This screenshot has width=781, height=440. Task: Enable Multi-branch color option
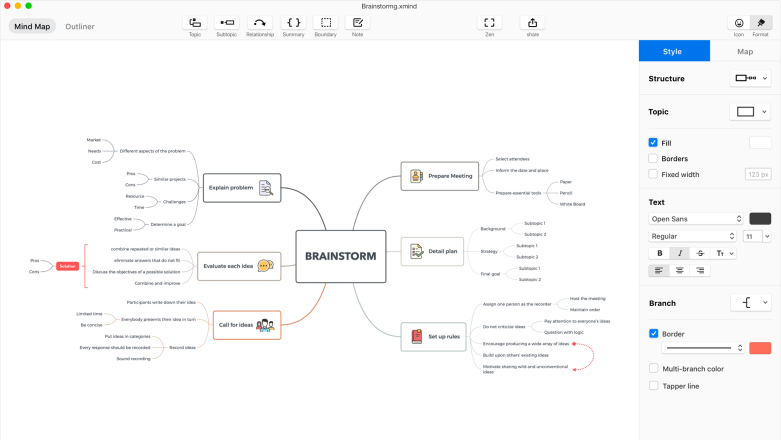pyautogui.click(x=653, y=369)
